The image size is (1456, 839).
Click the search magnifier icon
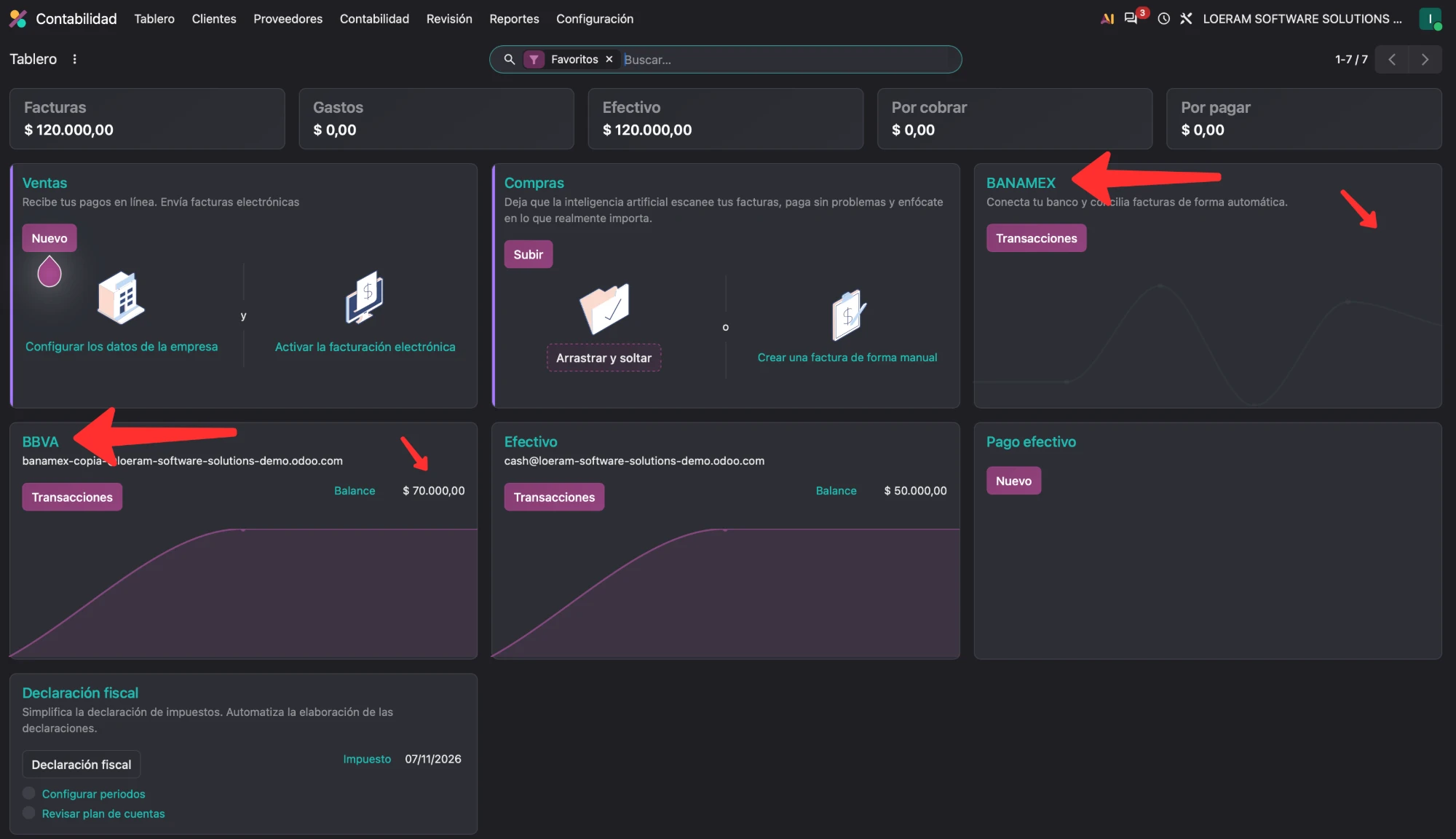[510, 59]
